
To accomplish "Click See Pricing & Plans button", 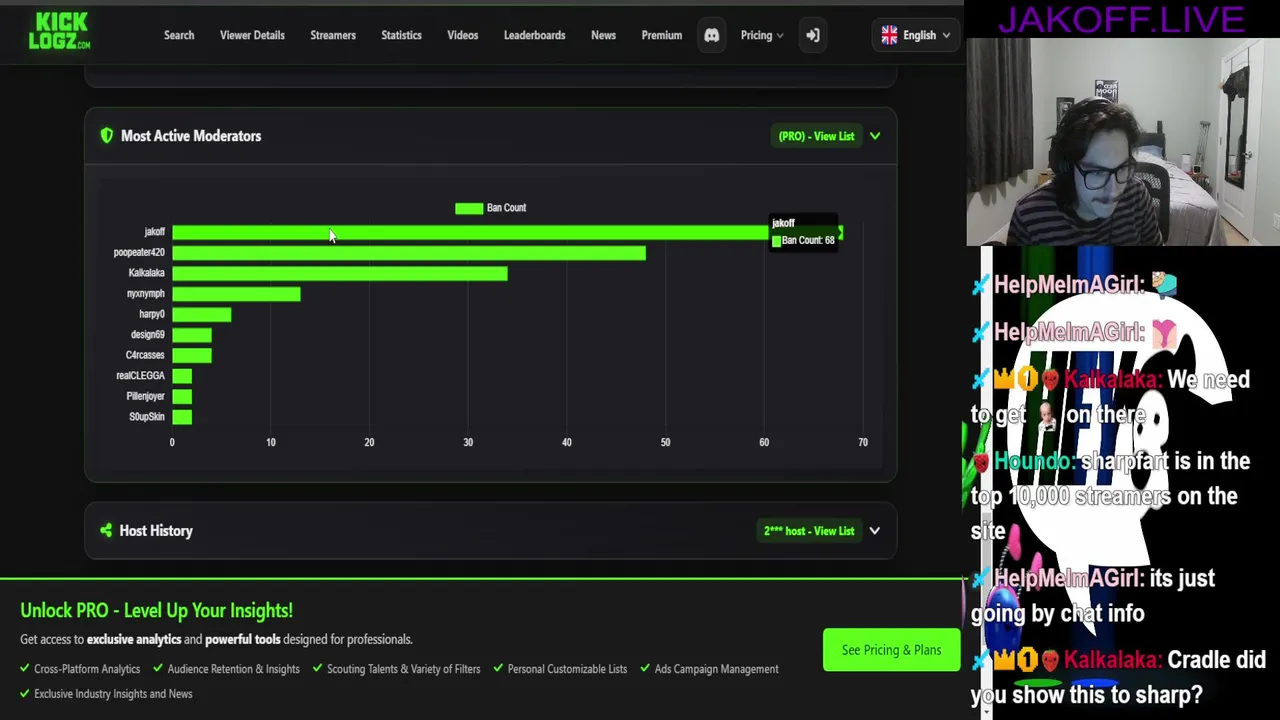I will tap(891, 650).
